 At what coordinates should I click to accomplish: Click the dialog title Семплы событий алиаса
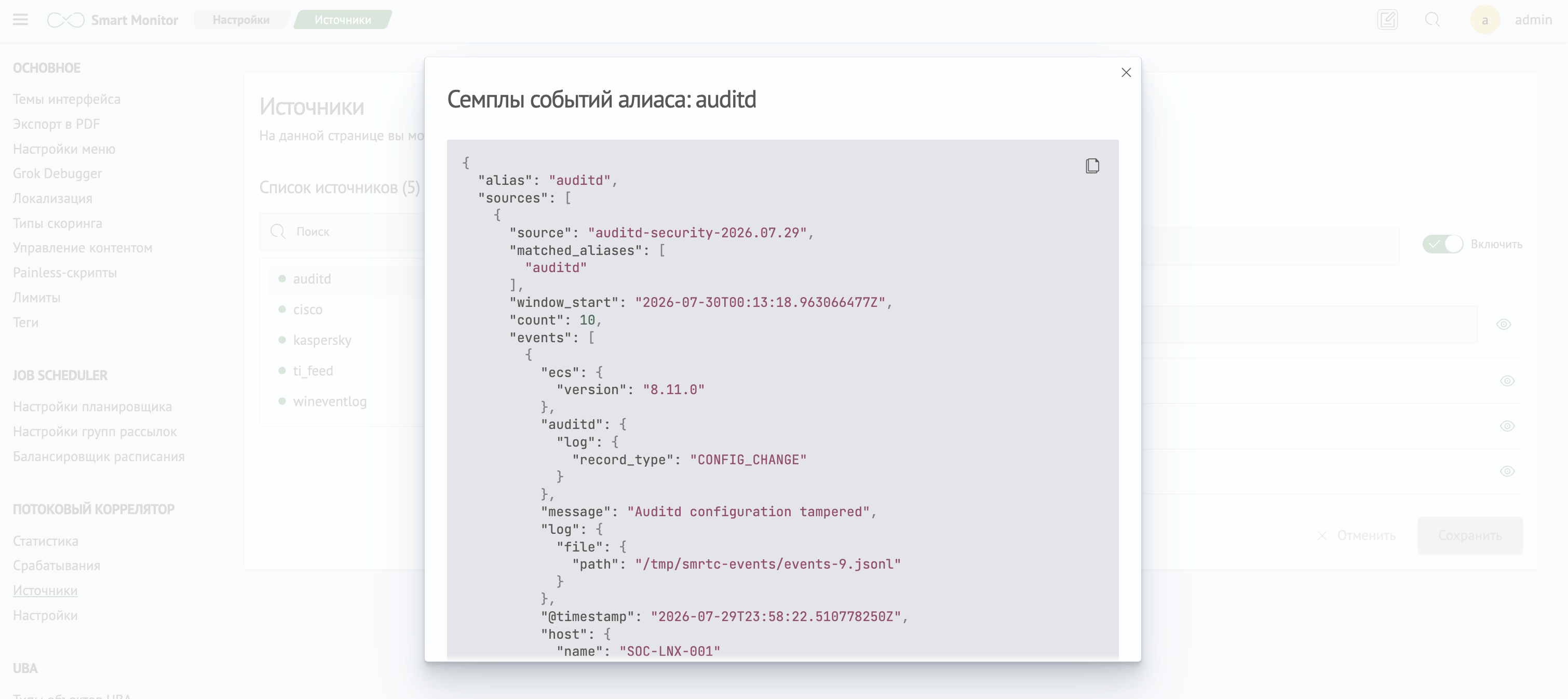coord(601,99)
